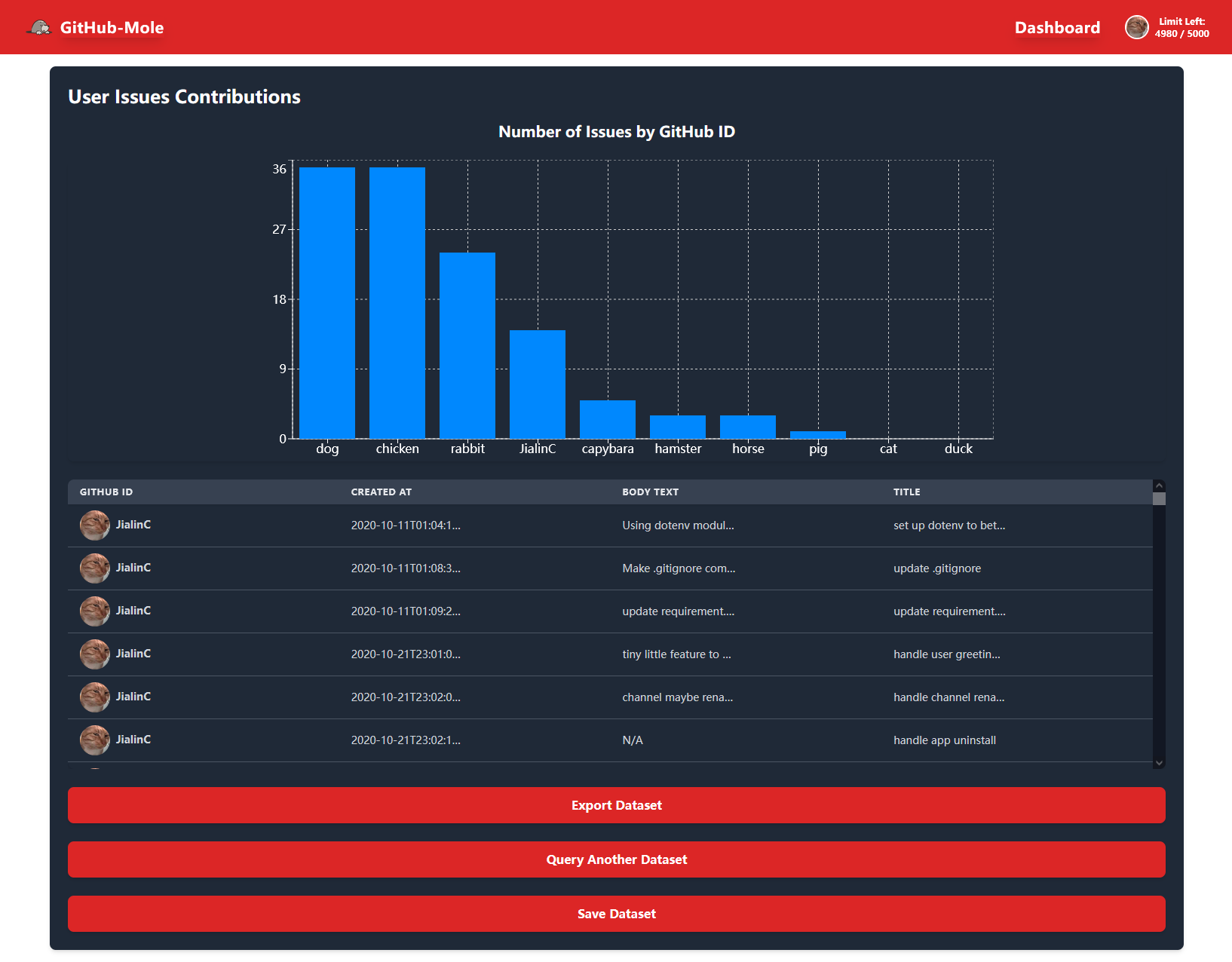1232x962 pixels.
Task: Click the table's vertical scrollbar thumb
Action: click(1159, 499)
